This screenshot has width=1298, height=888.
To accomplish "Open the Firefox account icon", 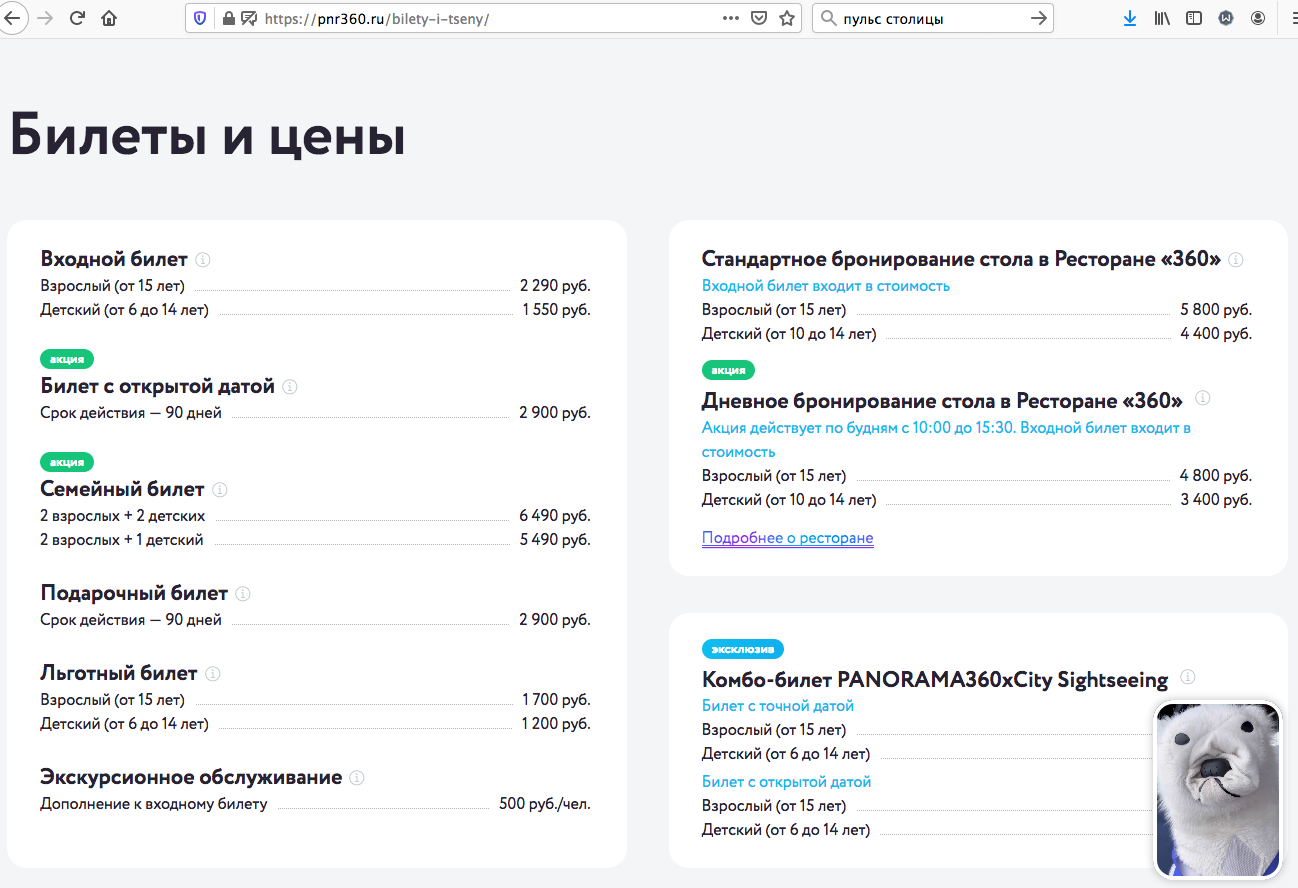I will tap(1257, 18).
